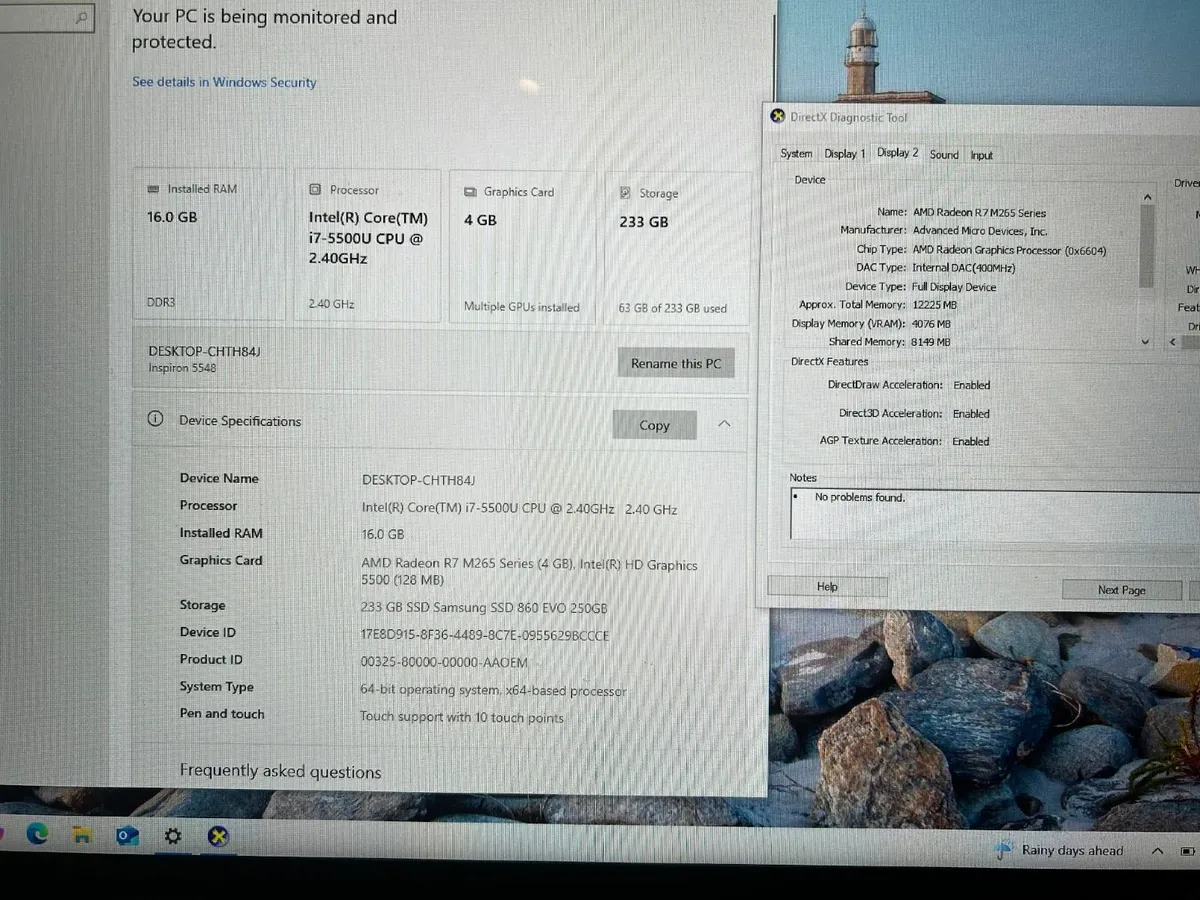The height and width of the screenshot is (900, 1200).
Task: Select the Multiple GPUs installed text
Action: pos(521,307)
